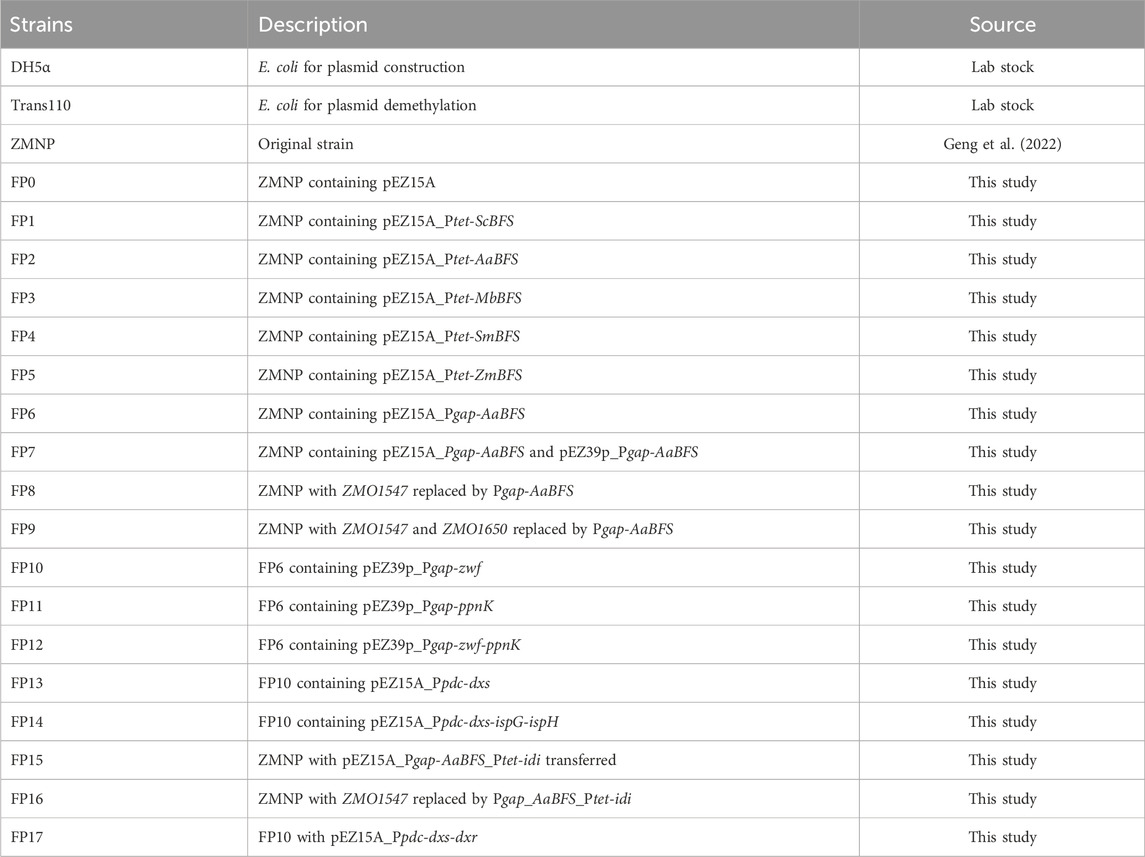Click the FP1 strain cell

click(x=123, y=221)
